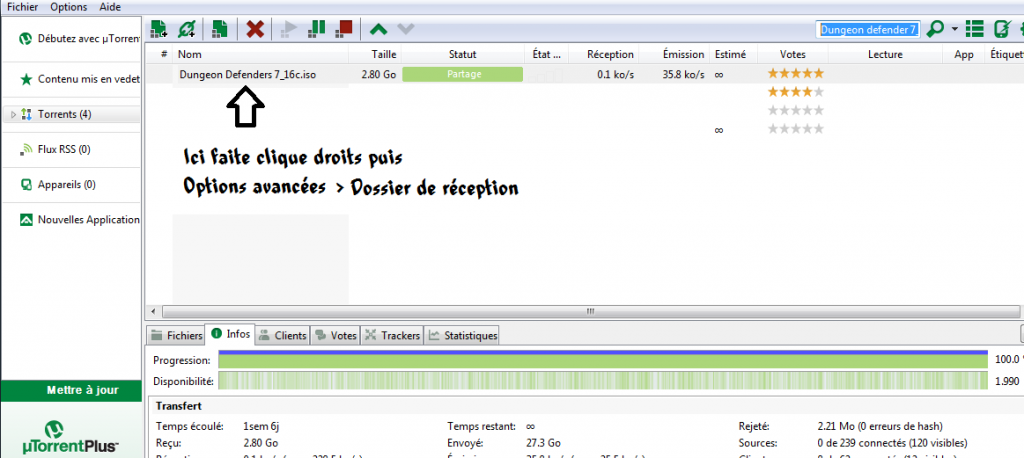Click the Progression bar in Infos

(x=603, y=361)
